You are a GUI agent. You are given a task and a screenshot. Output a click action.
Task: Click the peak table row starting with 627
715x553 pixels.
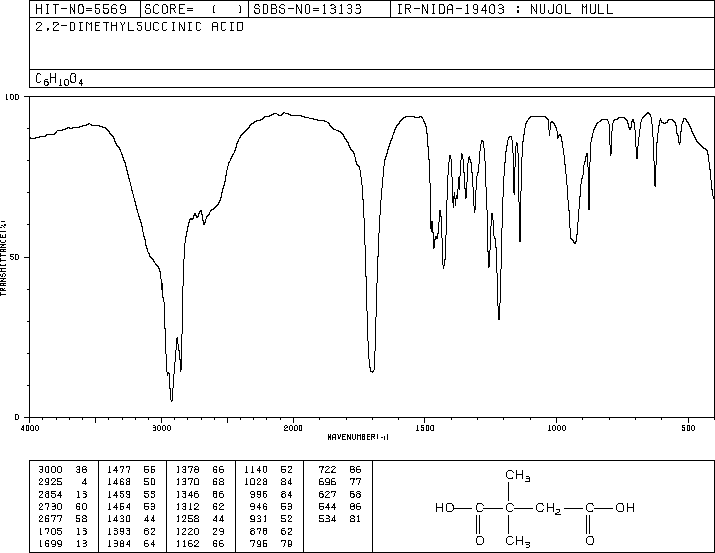pos(340,494)
